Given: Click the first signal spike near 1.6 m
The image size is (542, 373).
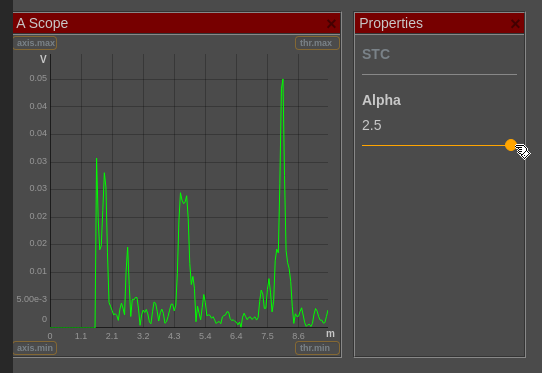Looking at the screenshot, I should pyautogui.click(x=96, y=159).
